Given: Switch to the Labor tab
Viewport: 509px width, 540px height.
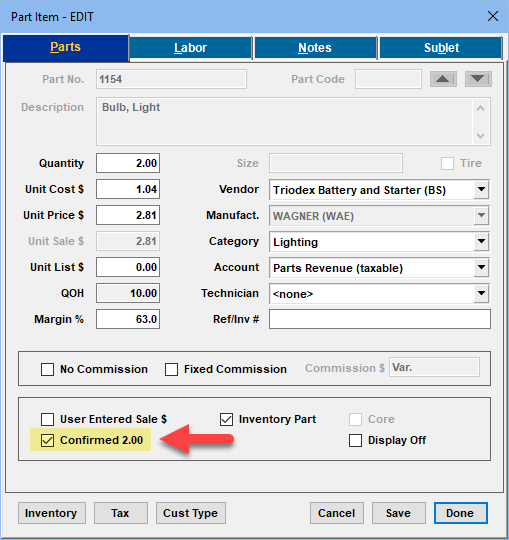Looking at the screenshot, I should [190, 48].
